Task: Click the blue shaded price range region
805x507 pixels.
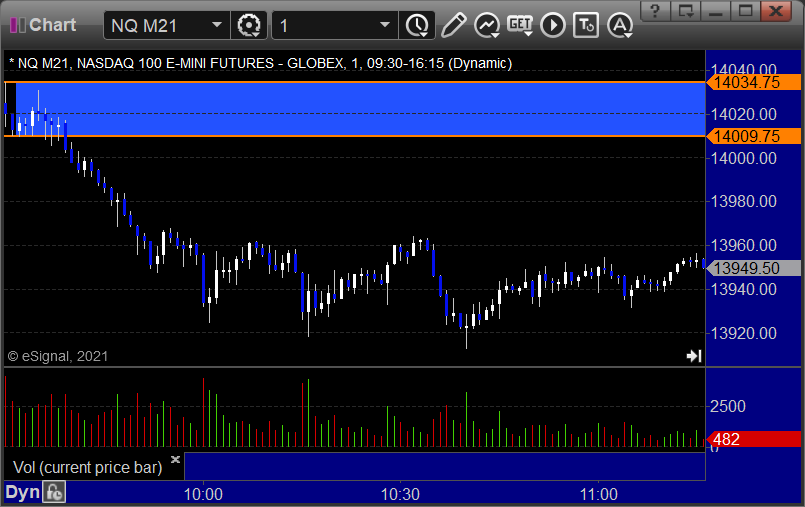Action: (x=360, y=109)
